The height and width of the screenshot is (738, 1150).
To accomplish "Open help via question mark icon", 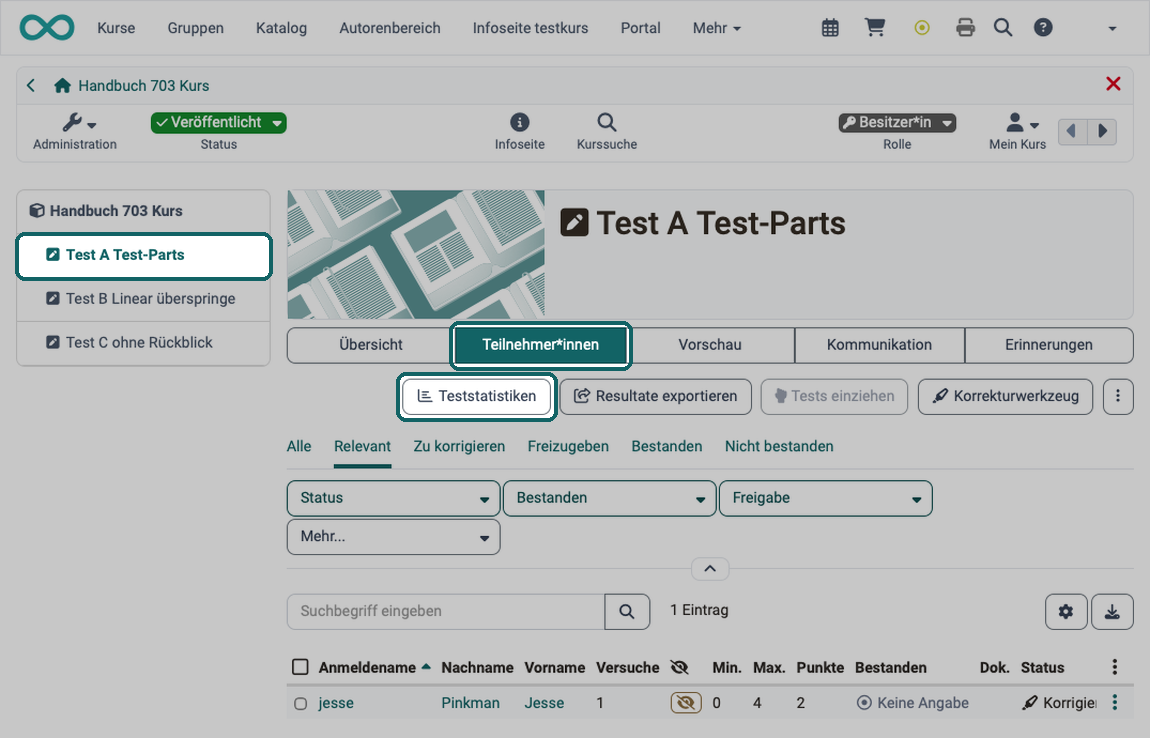I will click(x=1043, y=28).
